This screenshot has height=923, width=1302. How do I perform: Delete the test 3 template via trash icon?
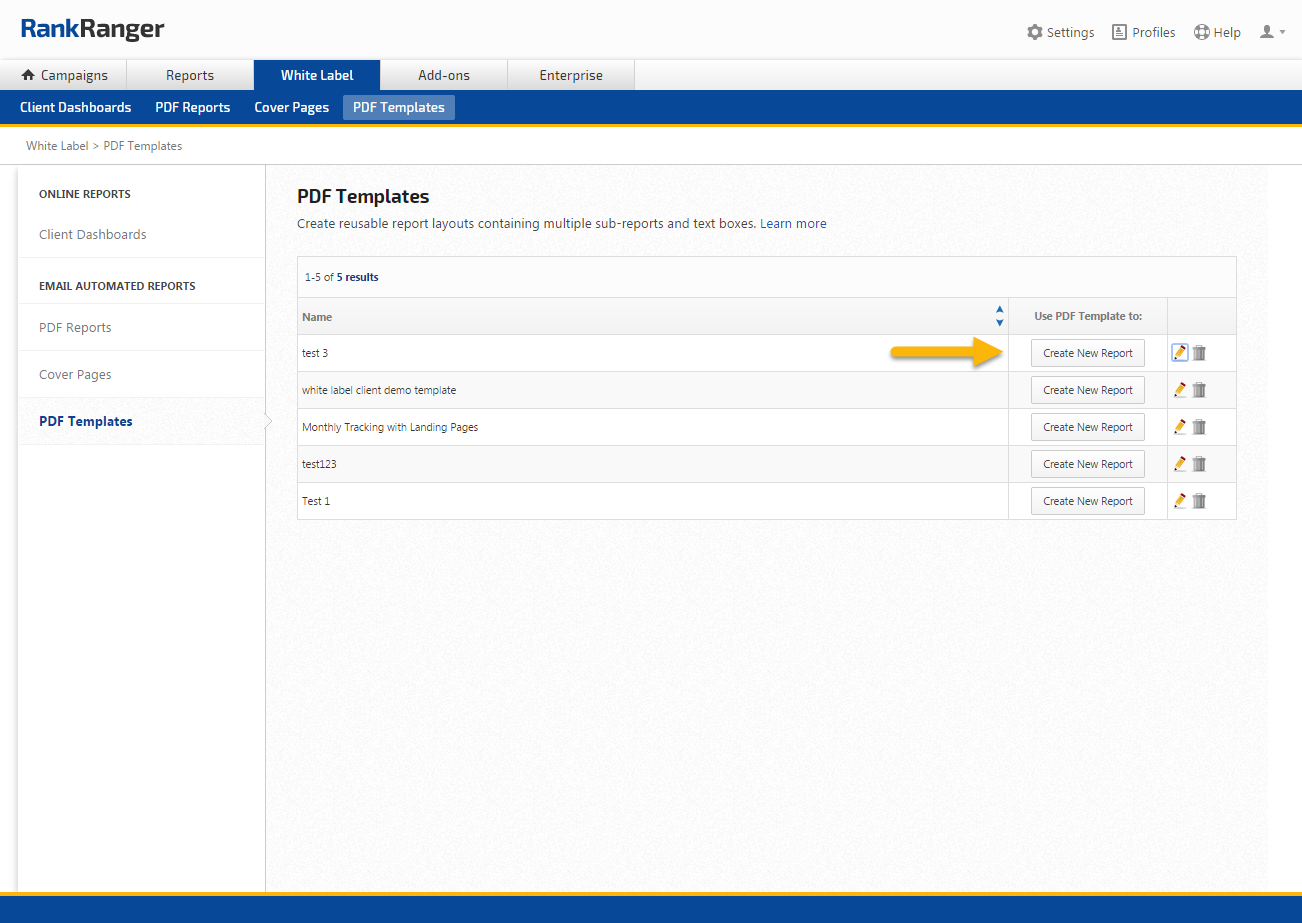pyautogui.click(x=1199, y=353)
